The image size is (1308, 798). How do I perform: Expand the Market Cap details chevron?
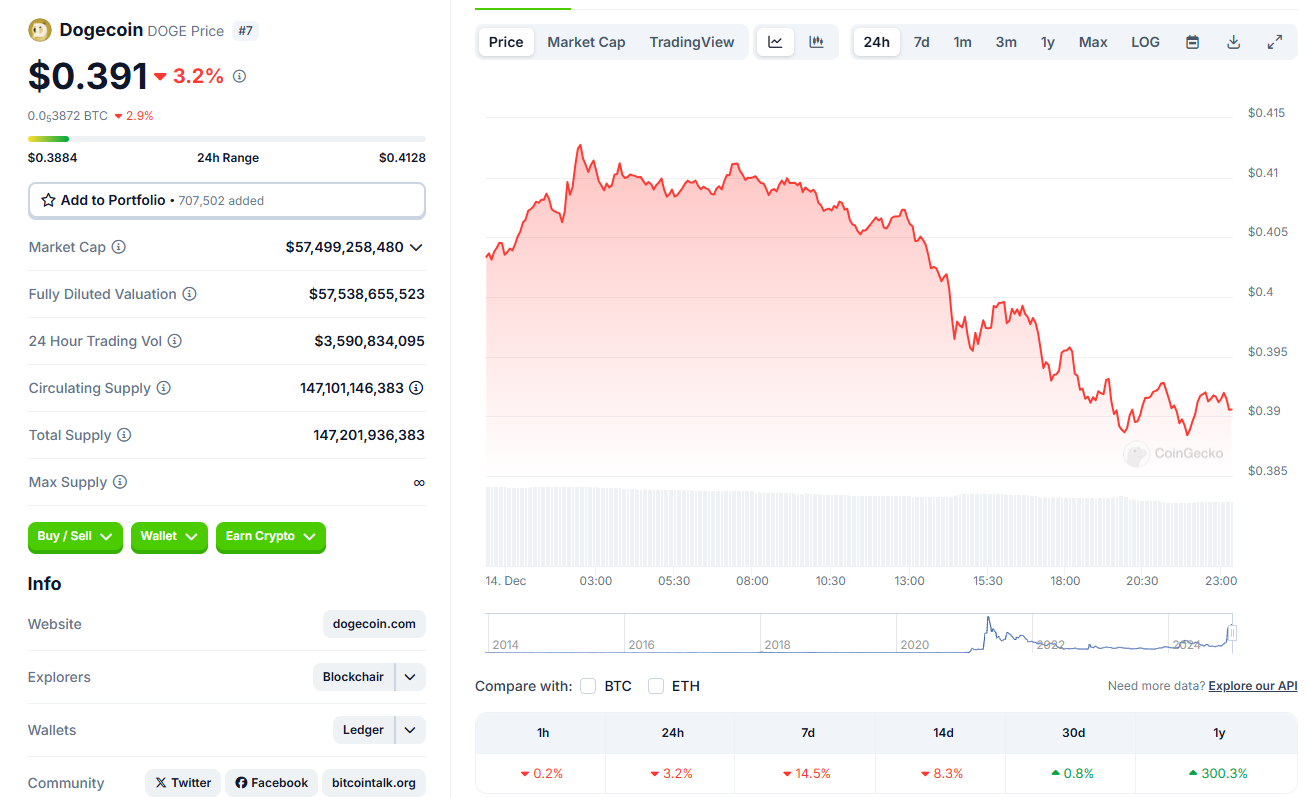416,247
